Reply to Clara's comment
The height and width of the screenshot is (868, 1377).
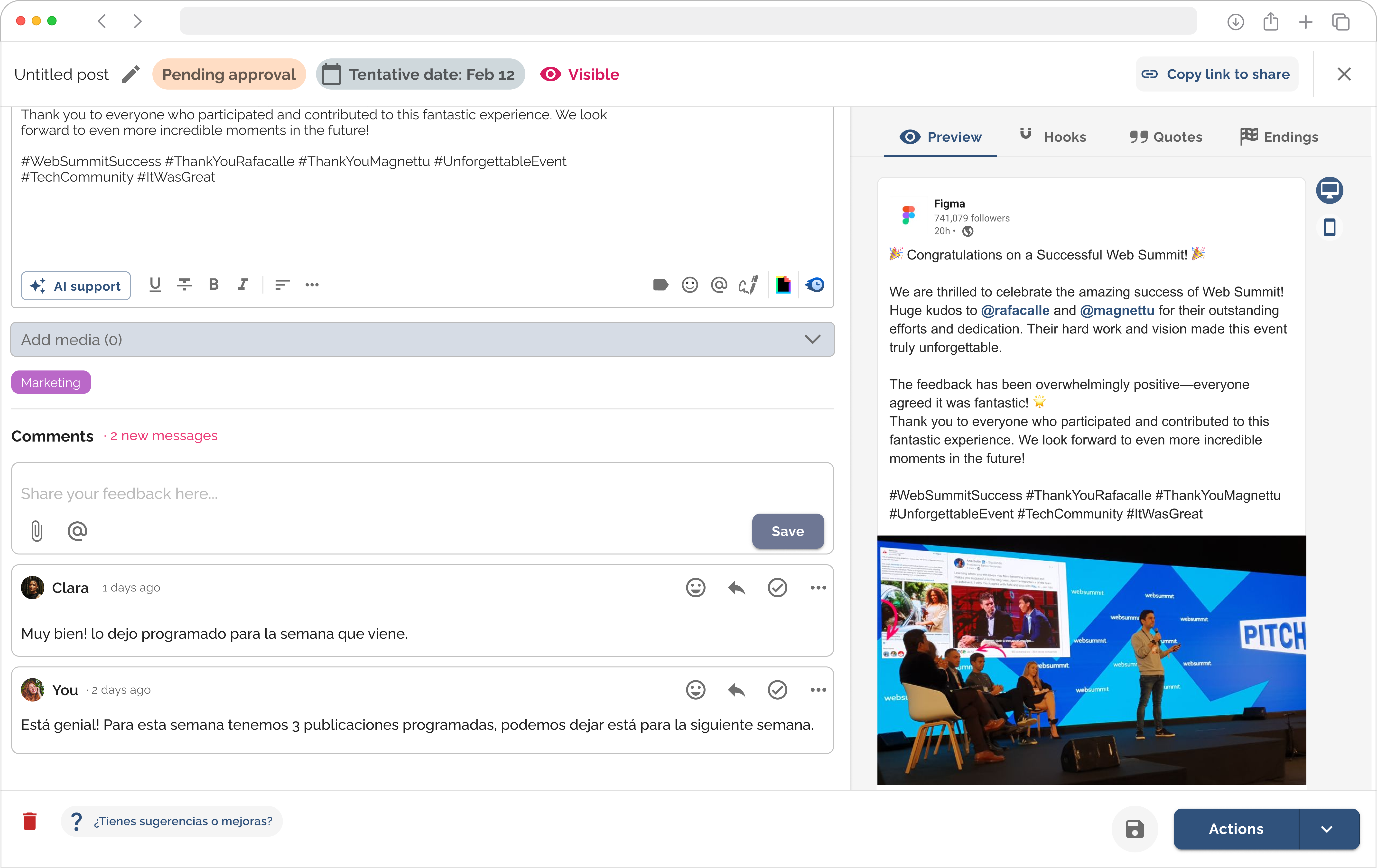736,588
